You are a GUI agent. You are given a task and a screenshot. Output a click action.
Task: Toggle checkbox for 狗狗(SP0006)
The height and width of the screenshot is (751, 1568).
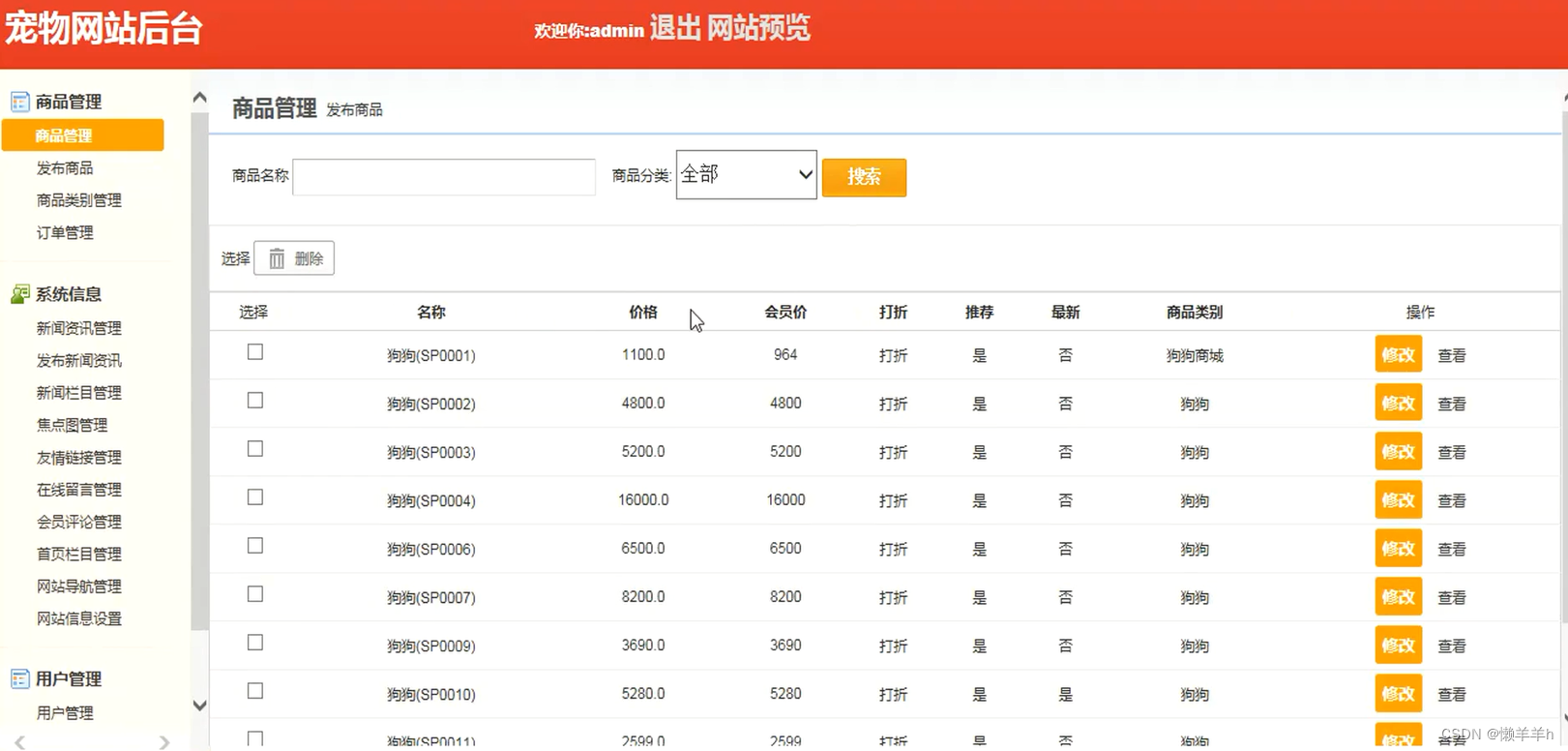coord(255,546)
